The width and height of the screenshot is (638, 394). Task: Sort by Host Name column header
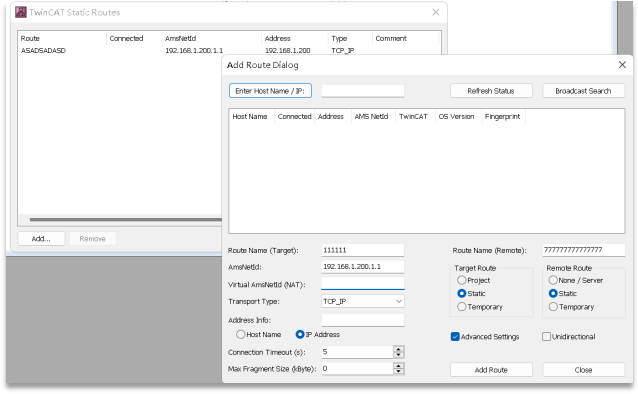[251, 116]
